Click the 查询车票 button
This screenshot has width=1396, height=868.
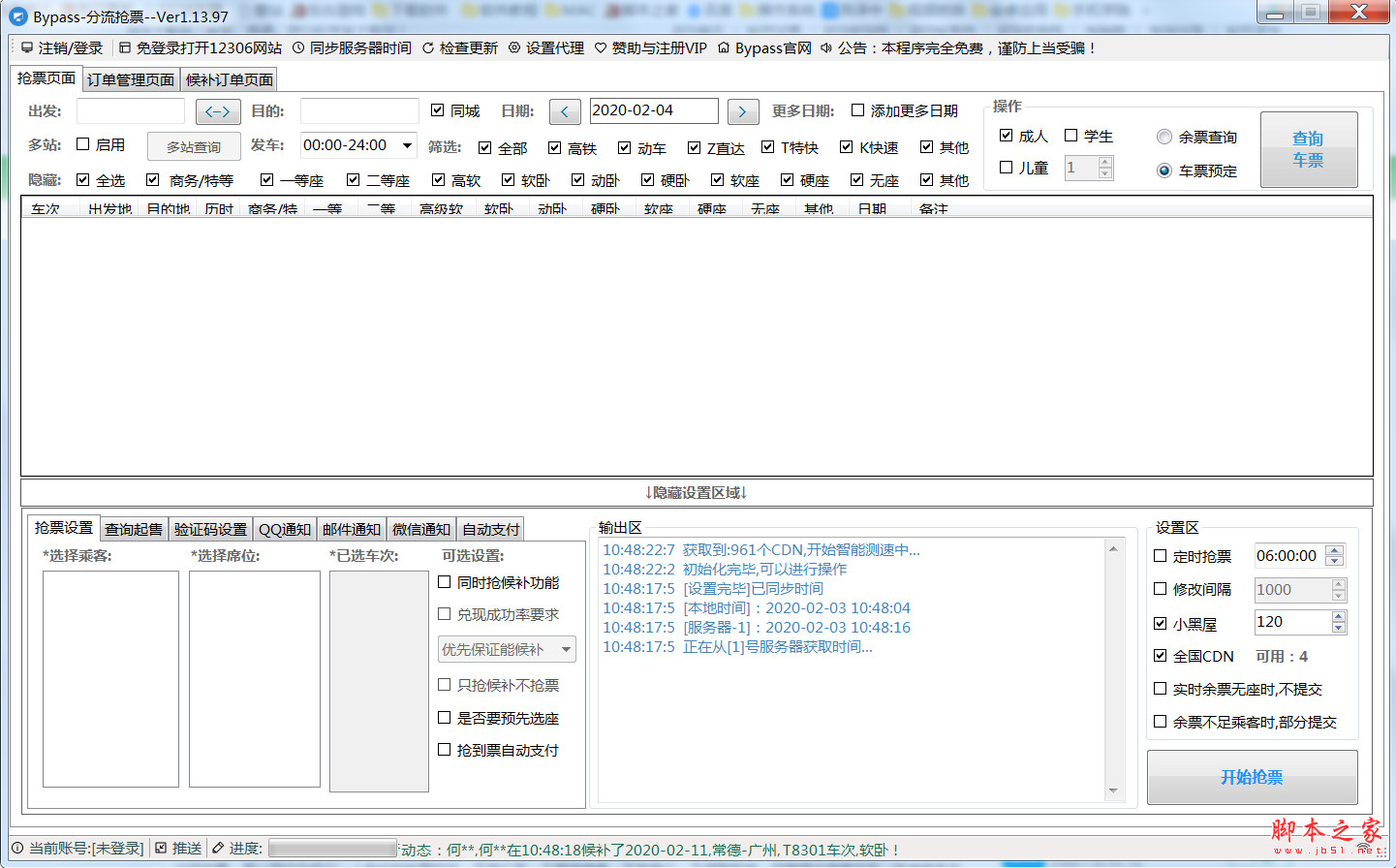tap(1309, 147)
